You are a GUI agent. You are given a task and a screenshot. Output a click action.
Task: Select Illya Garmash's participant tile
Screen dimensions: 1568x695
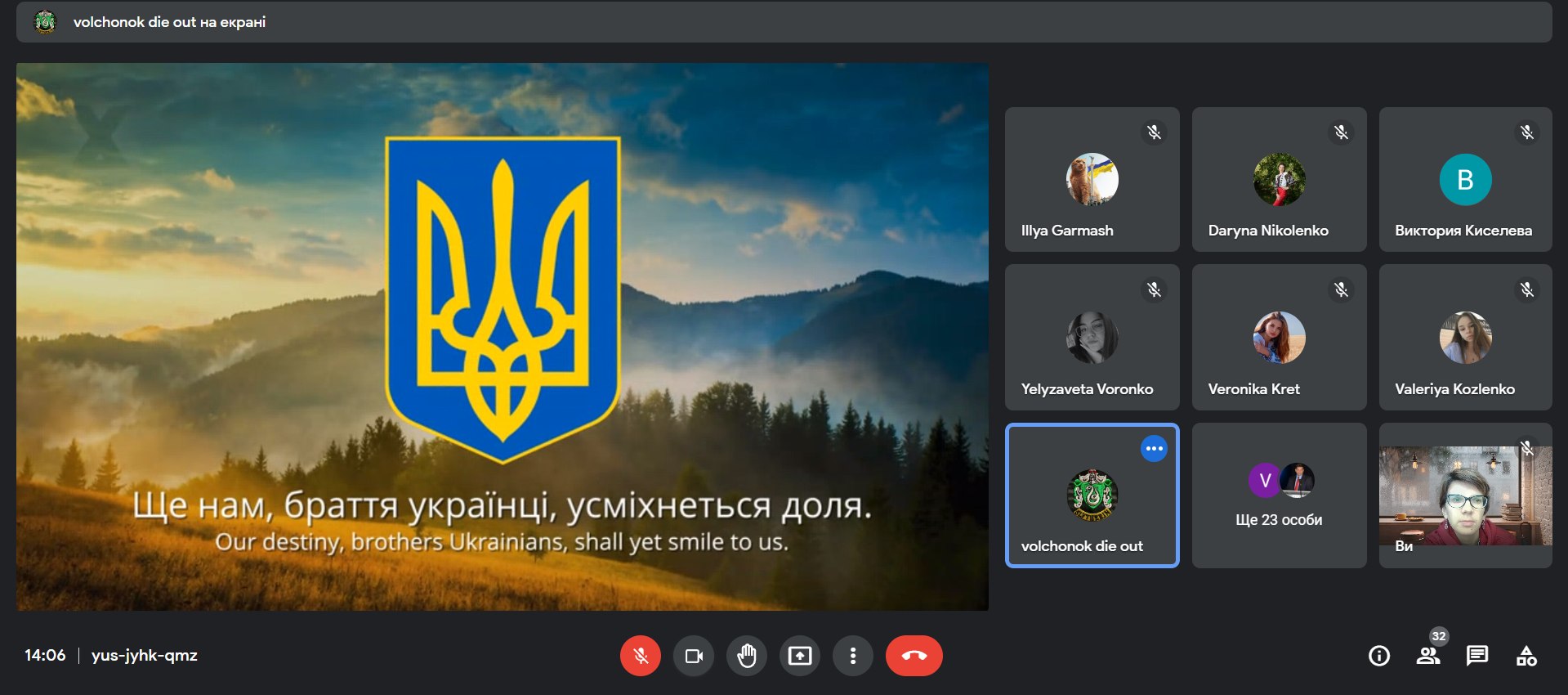(1092, 180)
